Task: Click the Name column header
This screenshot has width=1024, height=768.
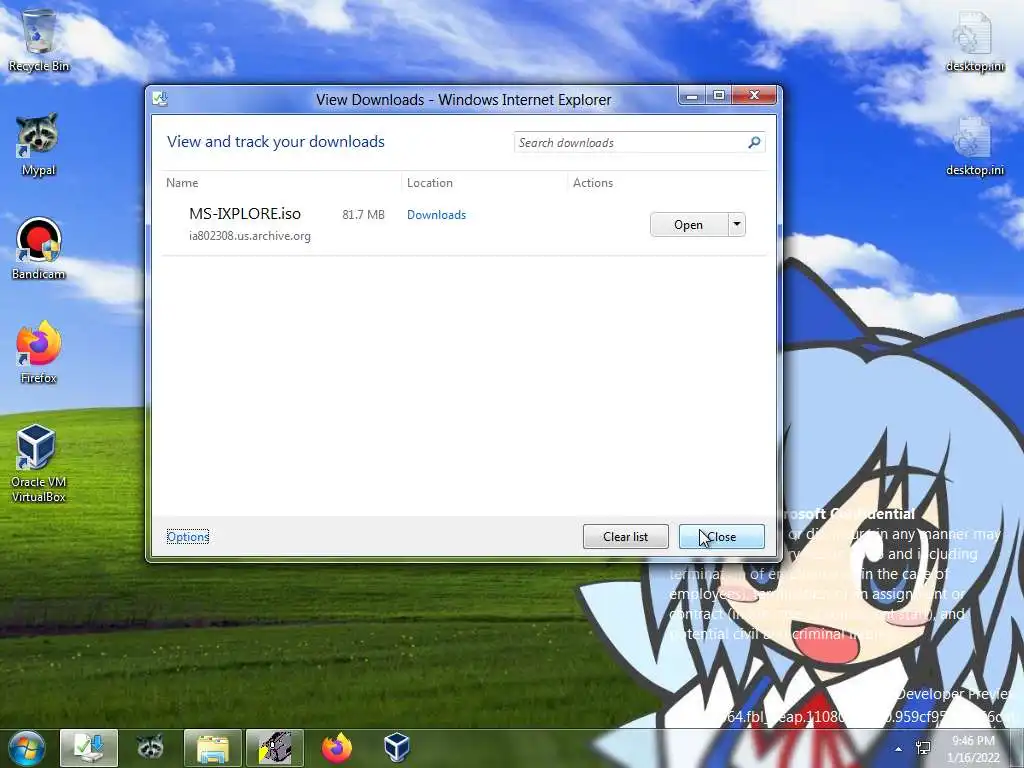Action: (182, 183)
